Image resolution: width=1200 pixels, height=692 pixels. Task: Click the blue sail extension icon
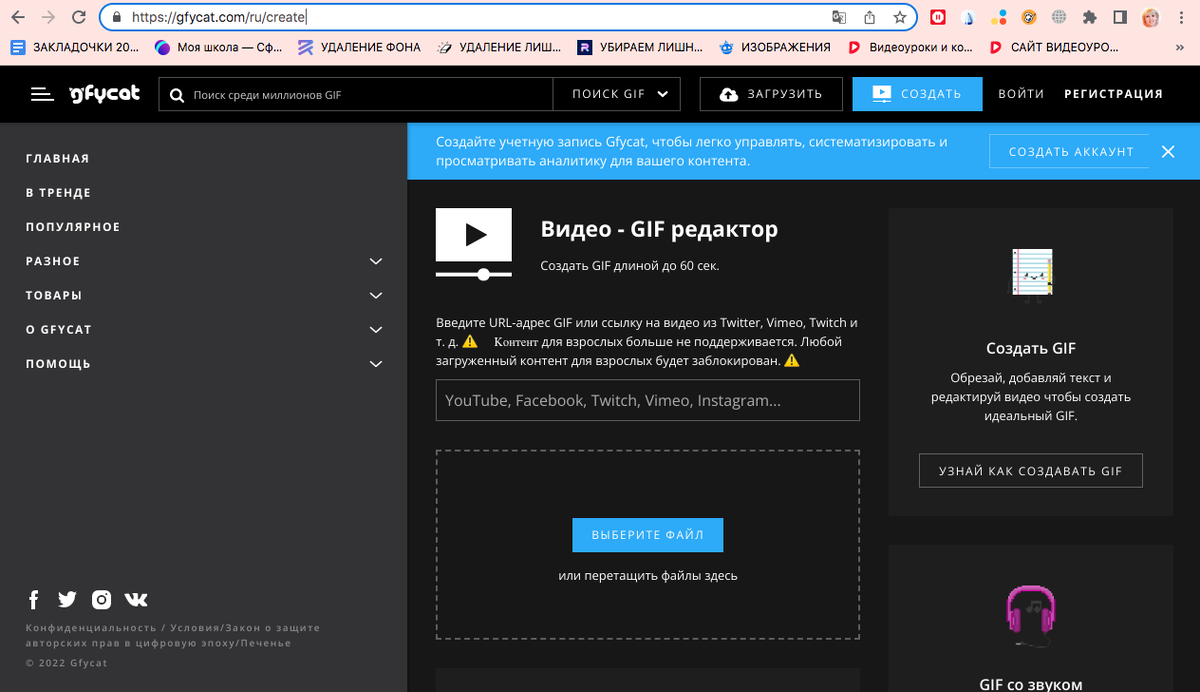coord(968,17)
